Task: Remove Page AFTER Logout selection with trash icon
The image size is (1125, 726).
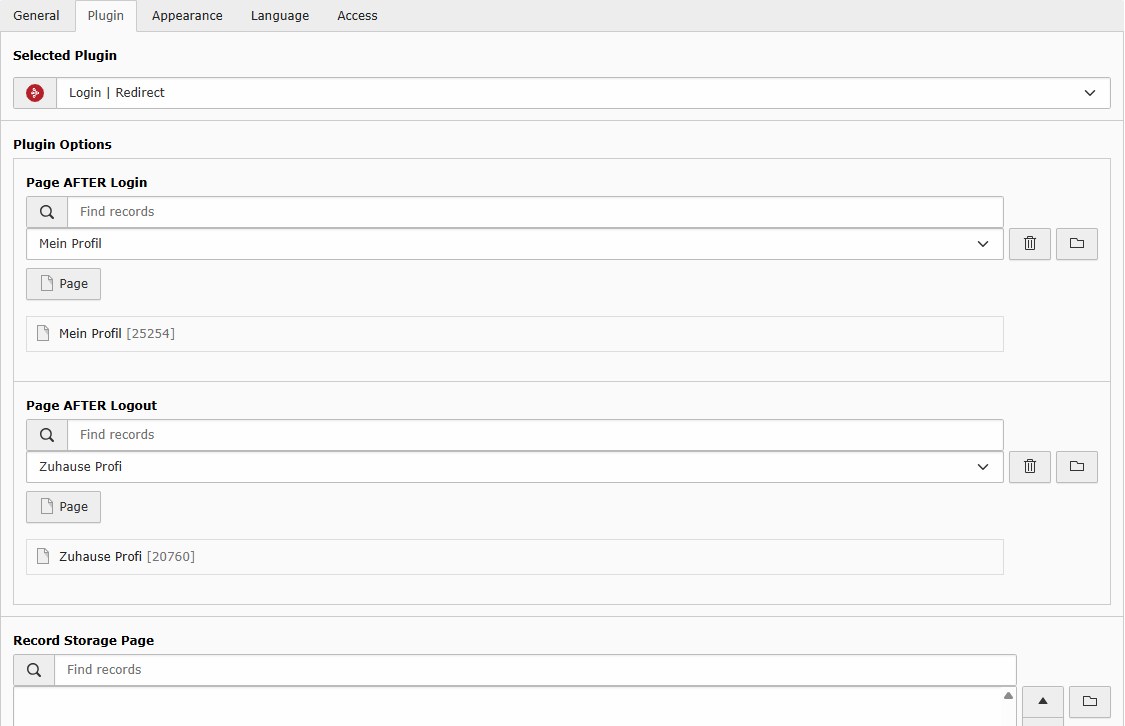Action: (x=1030, y=467)
